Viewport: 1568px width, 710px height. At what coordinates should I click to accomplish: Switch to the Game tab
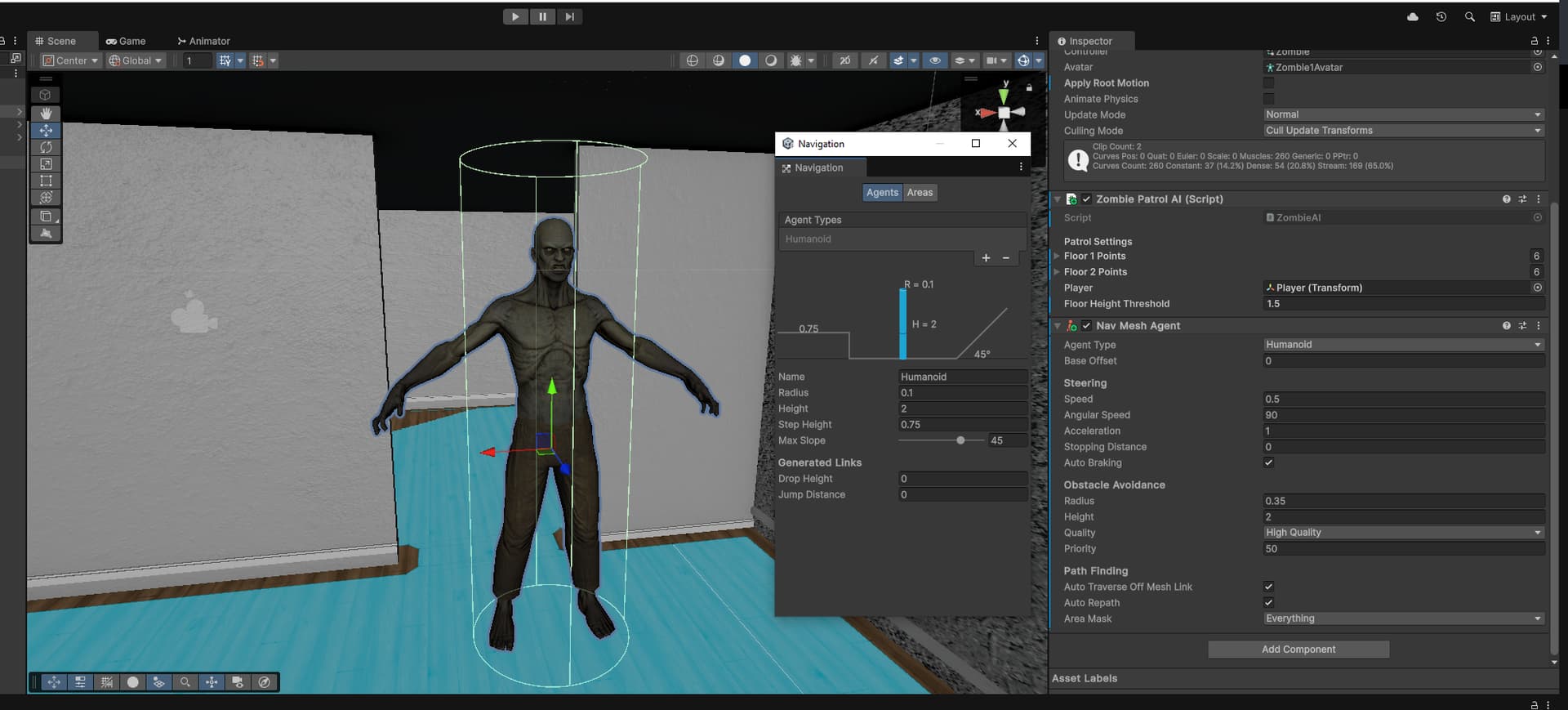point(126,41)
